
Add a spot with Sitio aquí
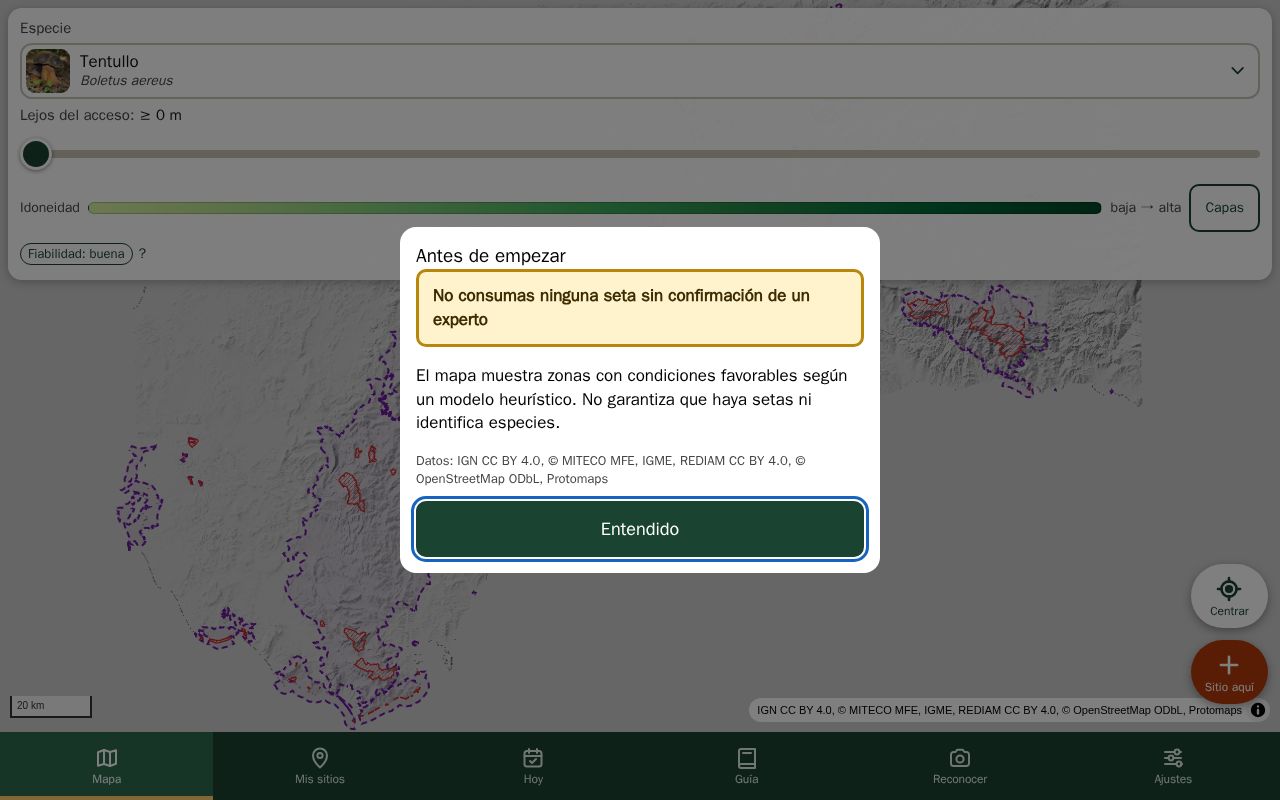tap(1229, 672)
